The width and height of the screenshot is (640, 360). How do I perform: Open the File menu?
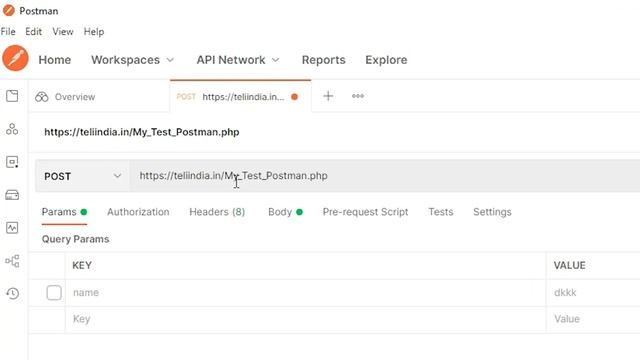(8, 31)
